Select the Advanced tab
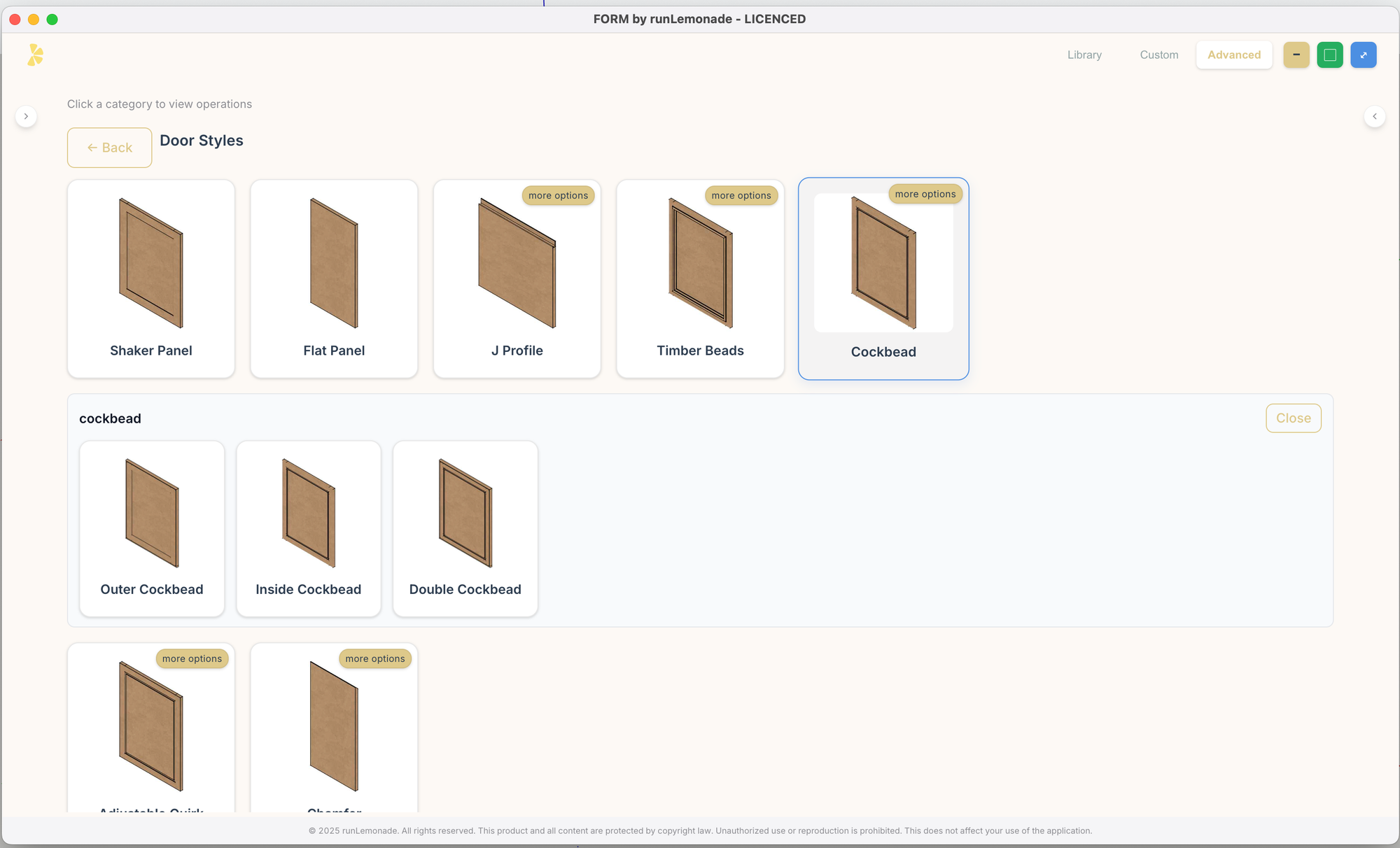Screen dimensions: 1400x848 [1233, 55]
